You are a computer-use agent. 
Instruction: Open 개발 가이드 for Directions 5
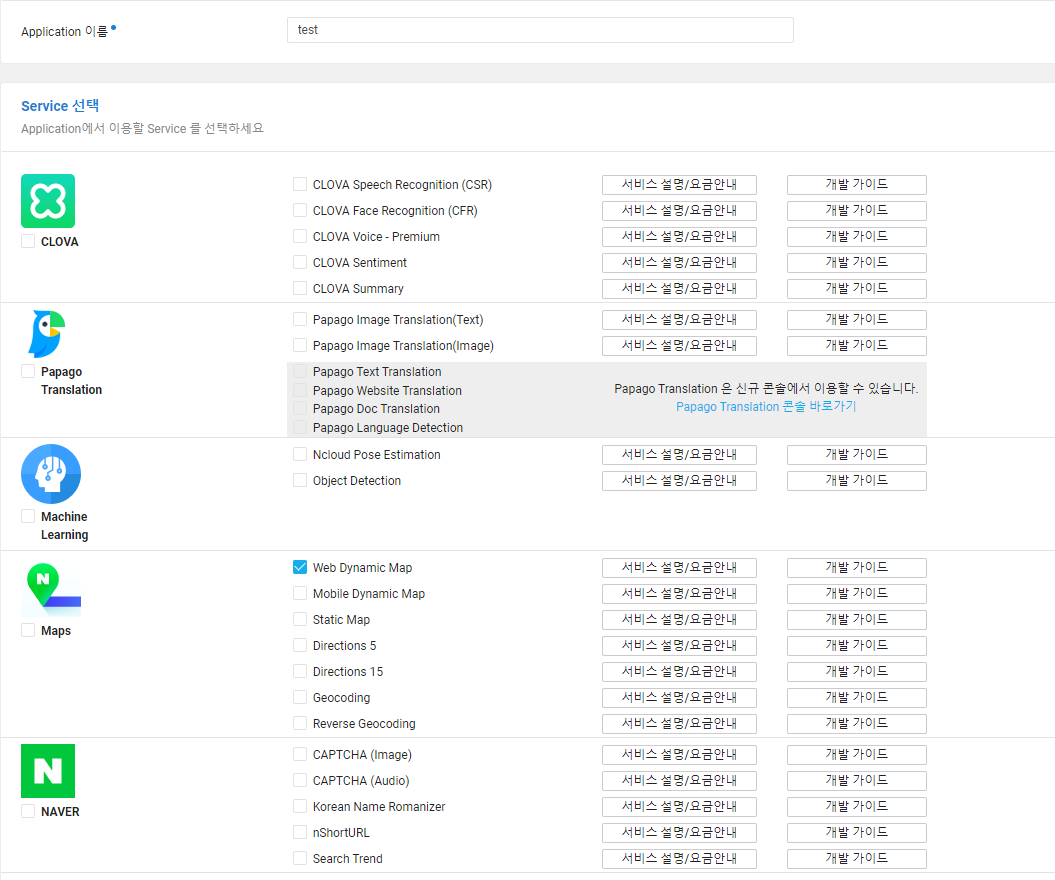point(857,645)
